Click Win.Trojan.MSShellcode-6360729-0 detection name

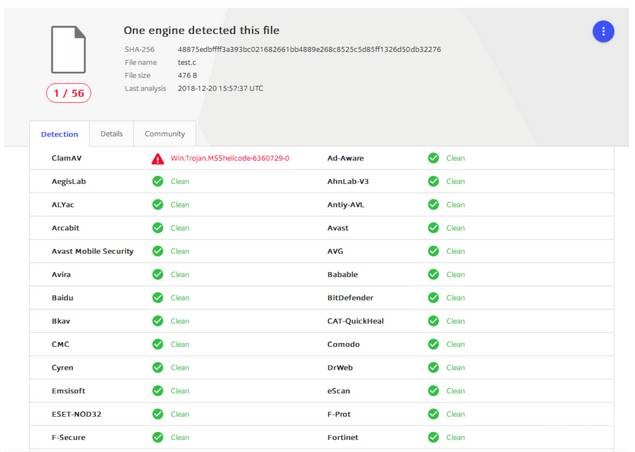pyautogui.click(x=230, y=158)
